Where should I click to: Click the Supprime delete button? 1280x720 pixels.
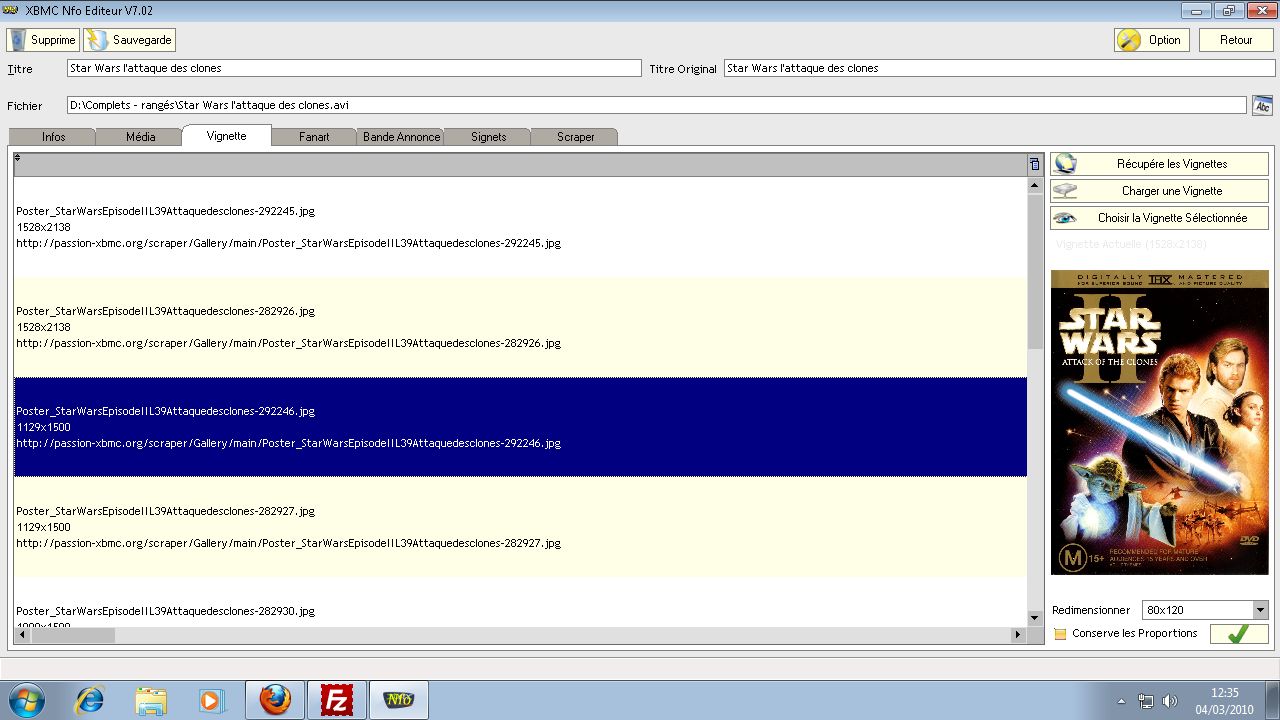(43, 40)
